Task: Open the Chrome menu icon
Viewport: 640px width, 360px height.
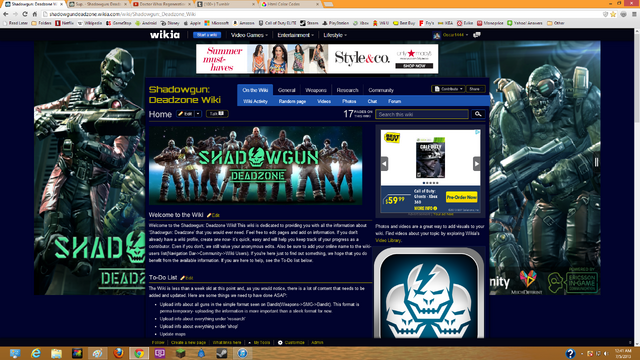Action: click(x=634, y=14)
